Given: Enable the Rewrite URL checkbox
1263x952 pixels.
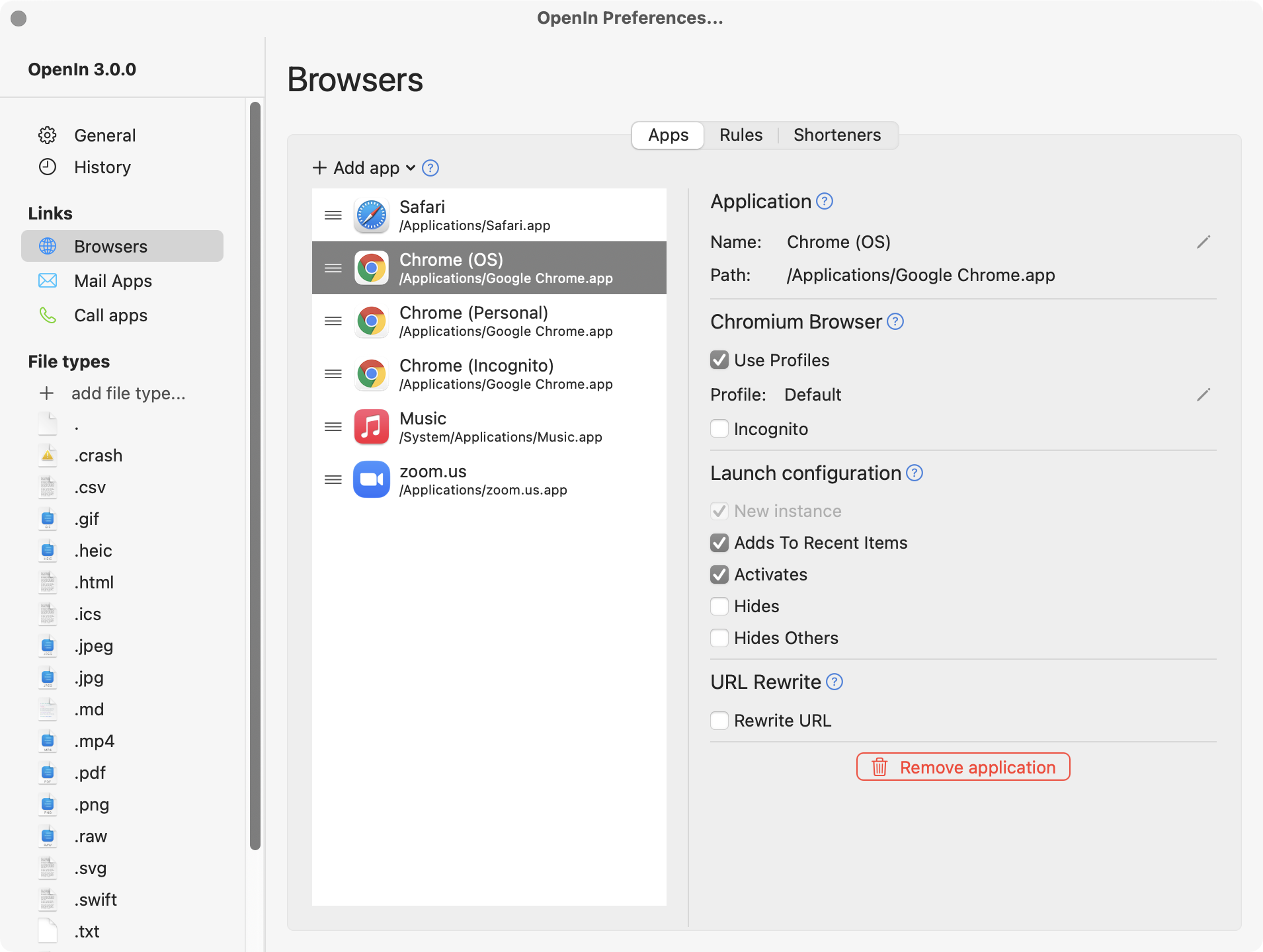Looking at the screenshot, I should pos(719,720).
